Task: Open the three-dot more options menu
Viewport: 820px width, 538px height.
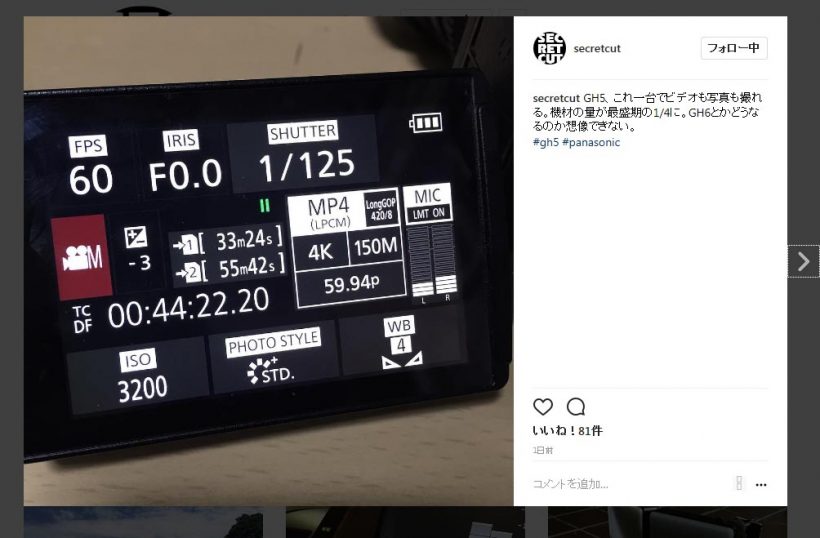Action: coord(761,485)
